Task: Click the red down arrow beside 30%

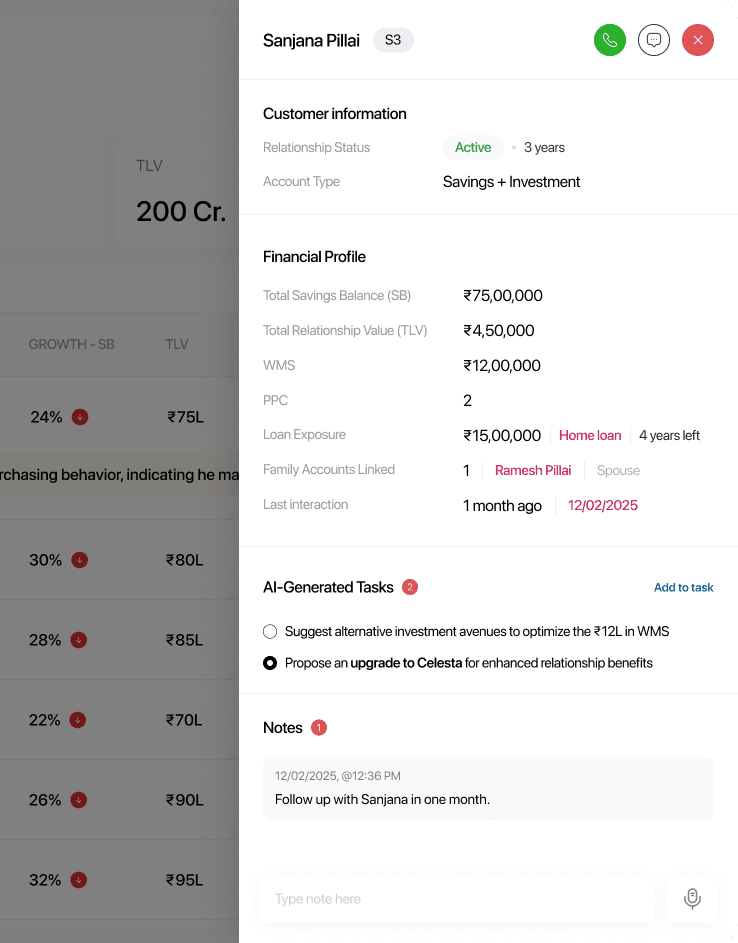Action: tap(80, 560)
